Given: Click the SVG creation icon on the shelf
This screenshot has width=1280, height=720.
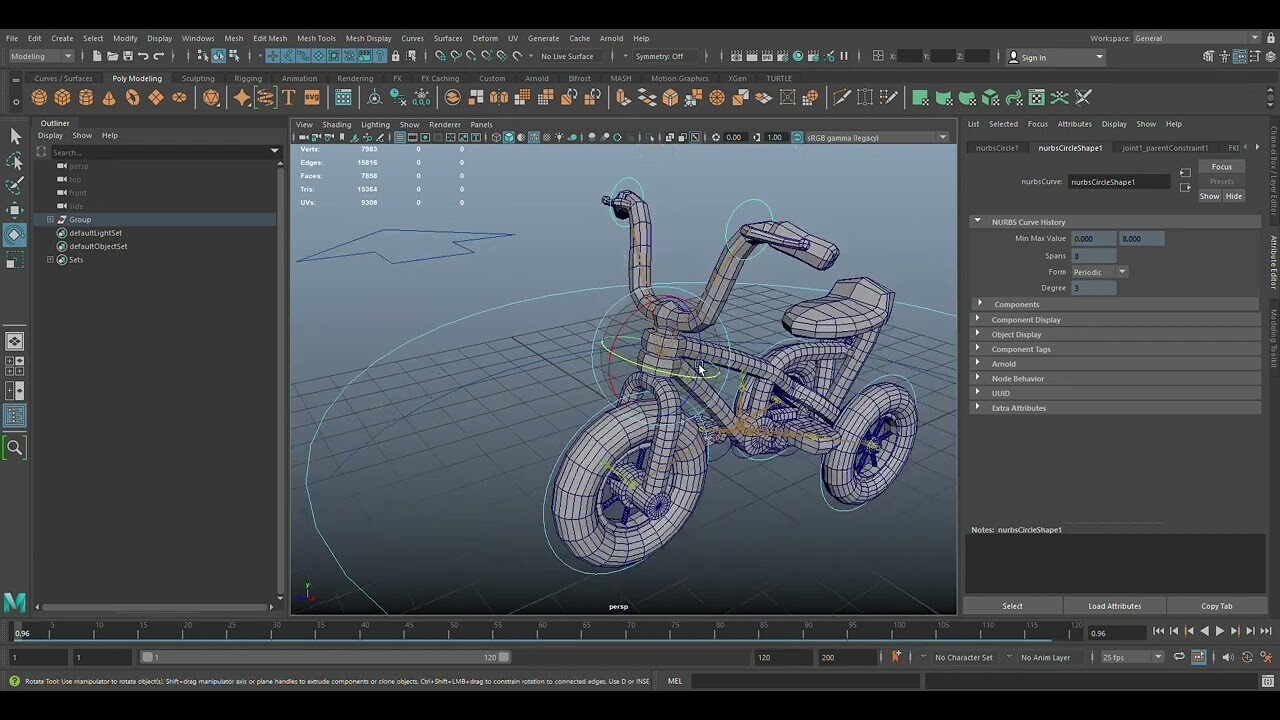Looking at the screenshot, I should (310, 97).
